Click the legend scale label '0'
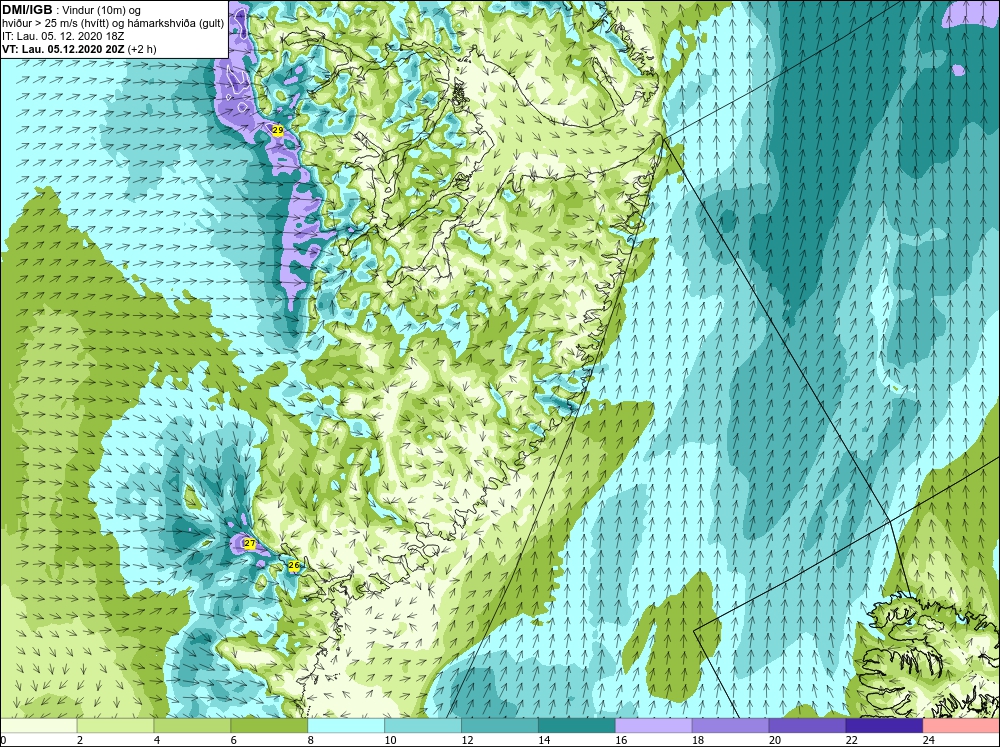Screen dimensions: 1000x747 [3, 740]
